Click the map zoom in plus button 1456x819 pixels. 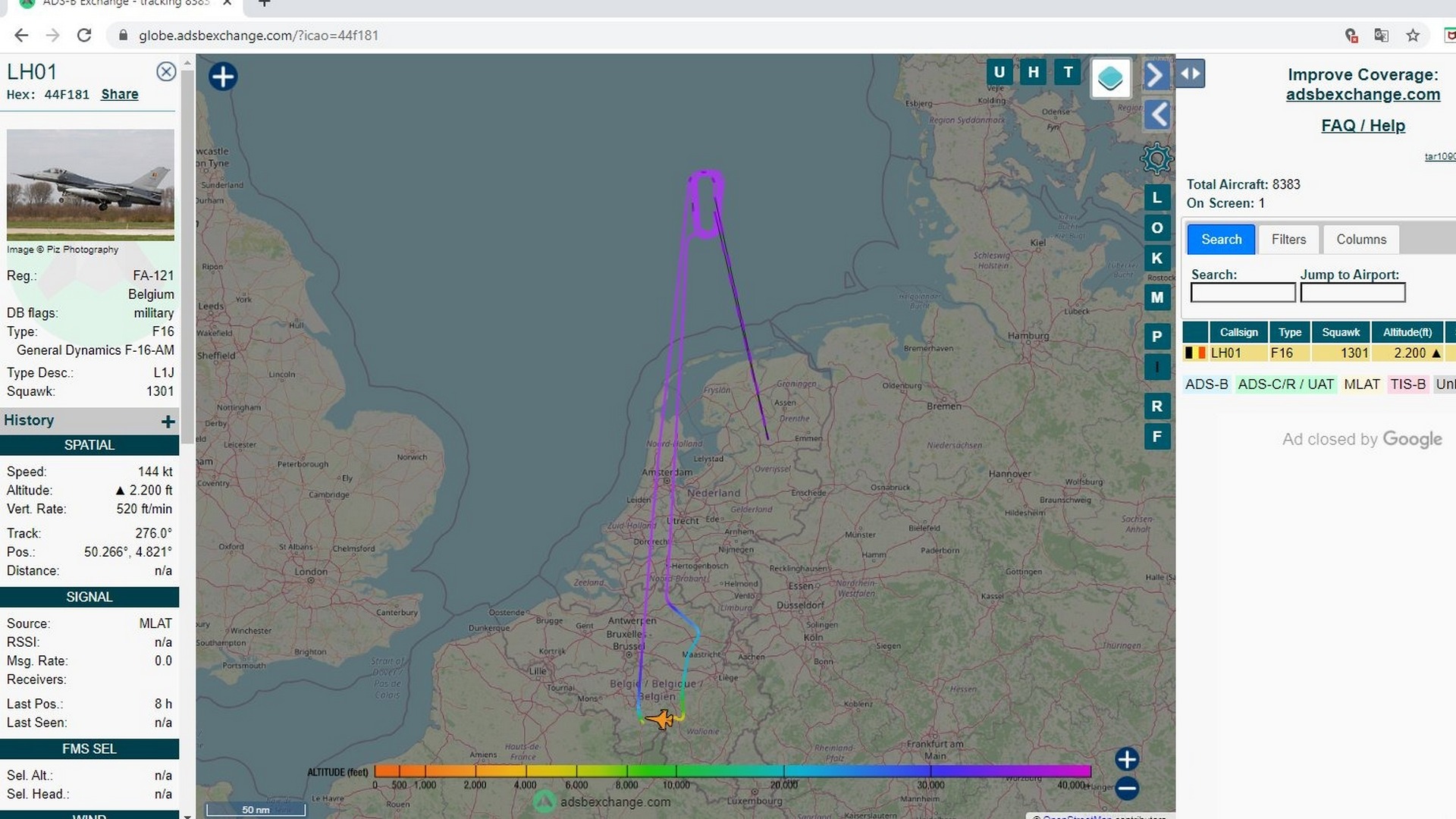pyautogui.click(x=1127, y=759)
